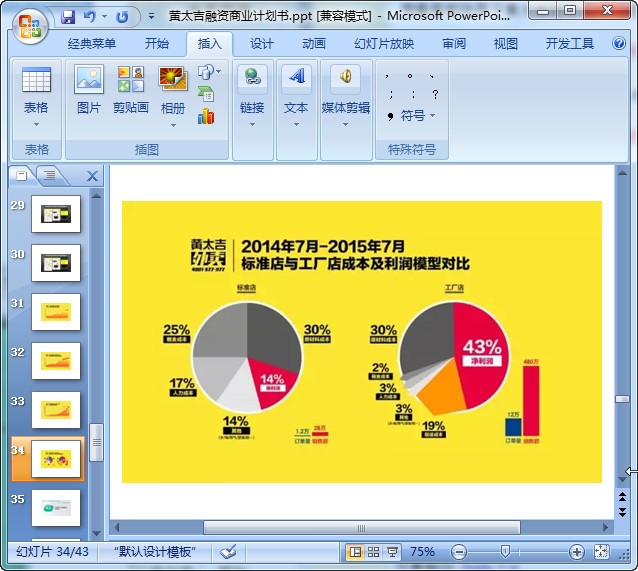Select slide 31 thumbnail
This screenshot has width=638, height=571.
(x=56, y=312)
